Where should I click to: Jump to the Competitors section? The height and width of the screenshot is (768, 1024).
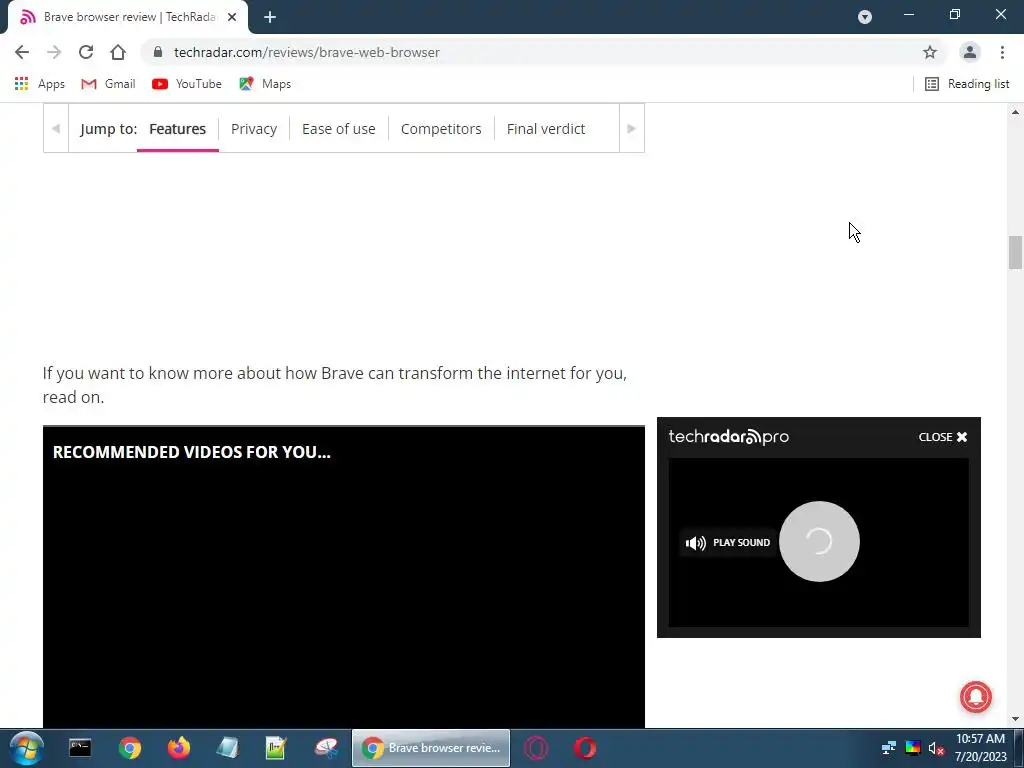441,129
